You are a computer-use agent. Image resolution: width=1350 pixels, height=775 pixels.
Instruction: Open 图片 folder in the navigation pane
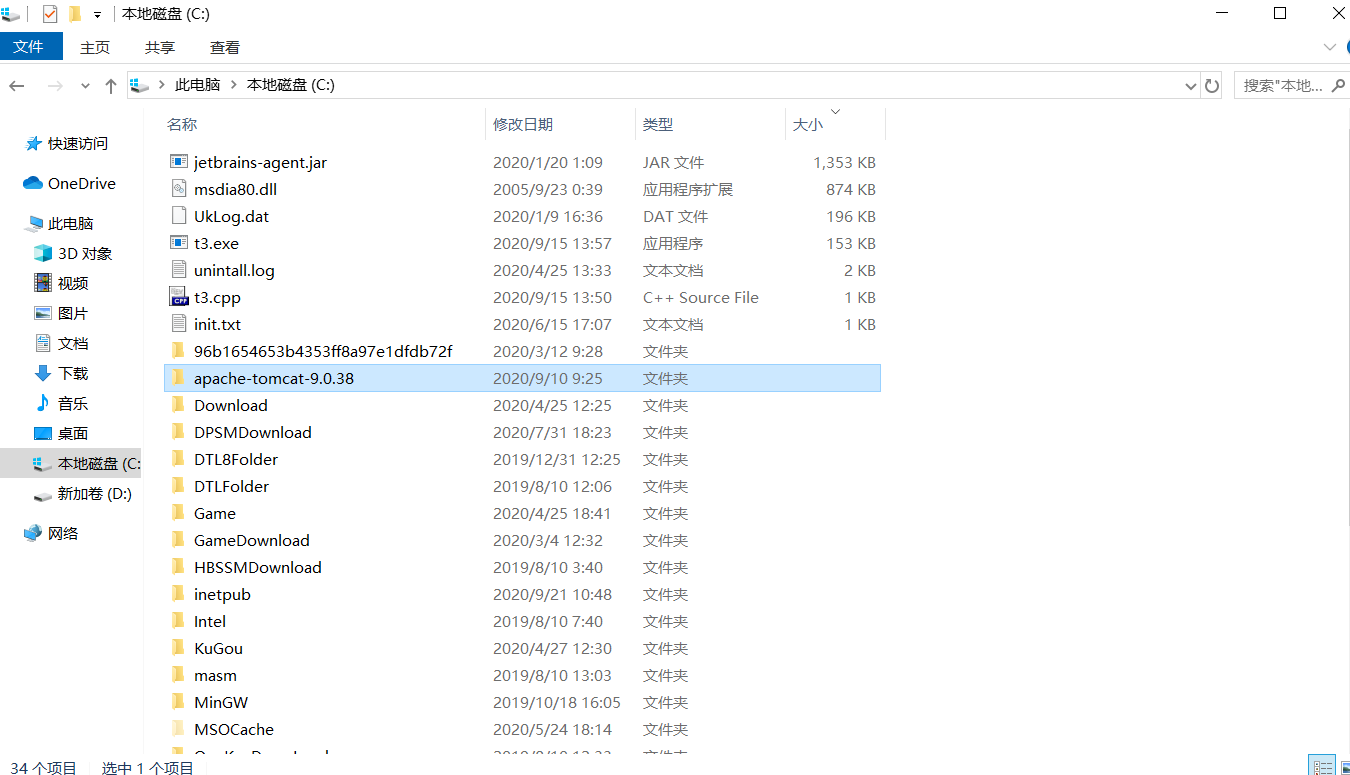pos(73,314)
